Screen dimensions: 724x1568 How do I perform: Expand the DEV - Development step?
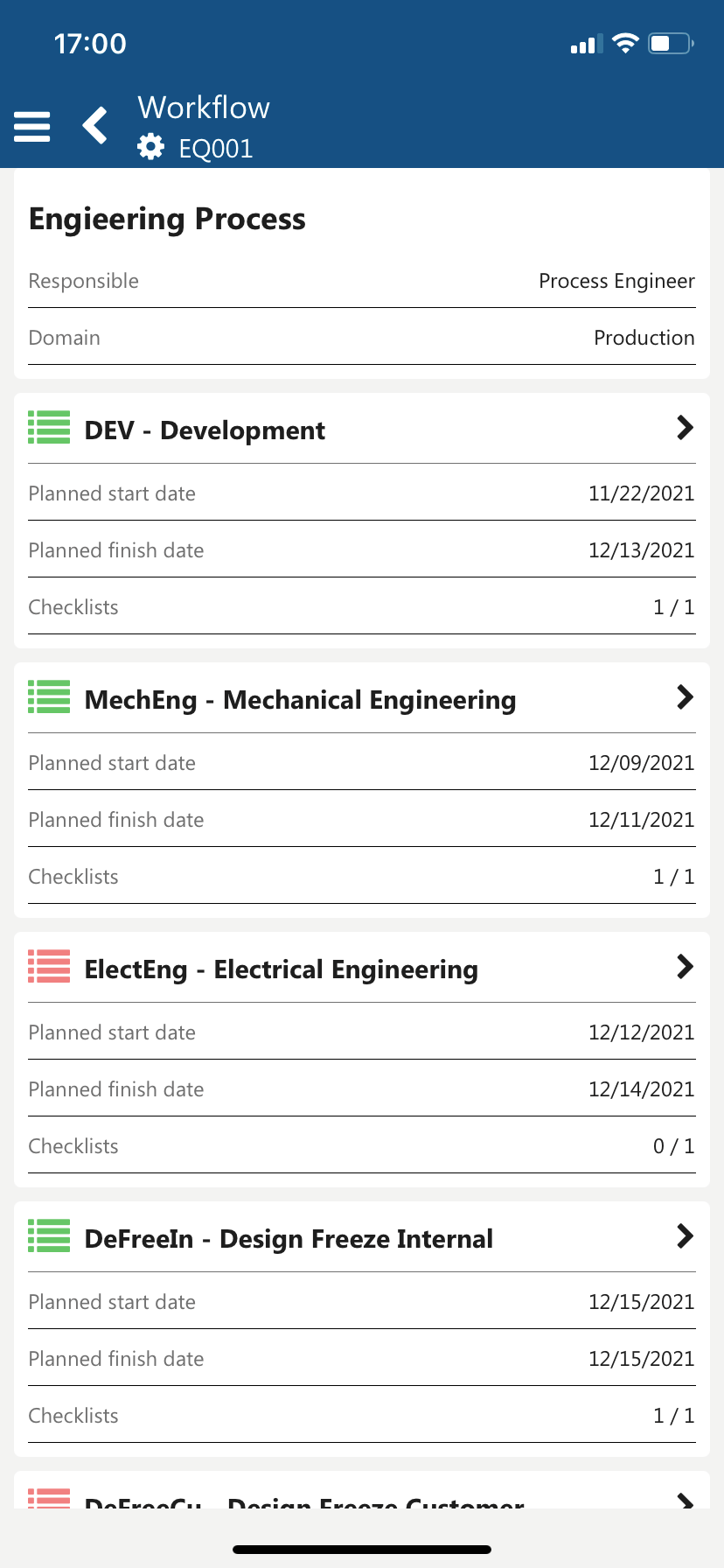tap(685, 428)
